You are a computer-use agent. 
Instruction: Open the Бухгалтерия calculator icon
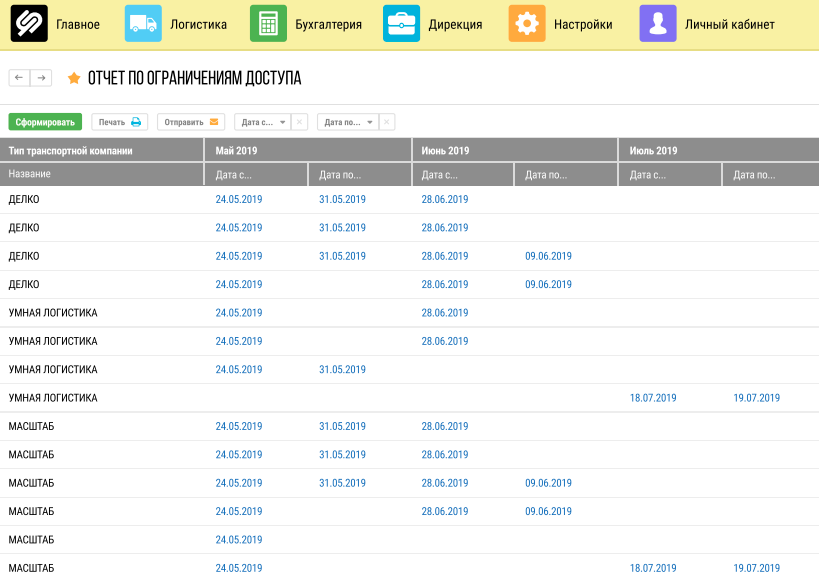(268, 24)
